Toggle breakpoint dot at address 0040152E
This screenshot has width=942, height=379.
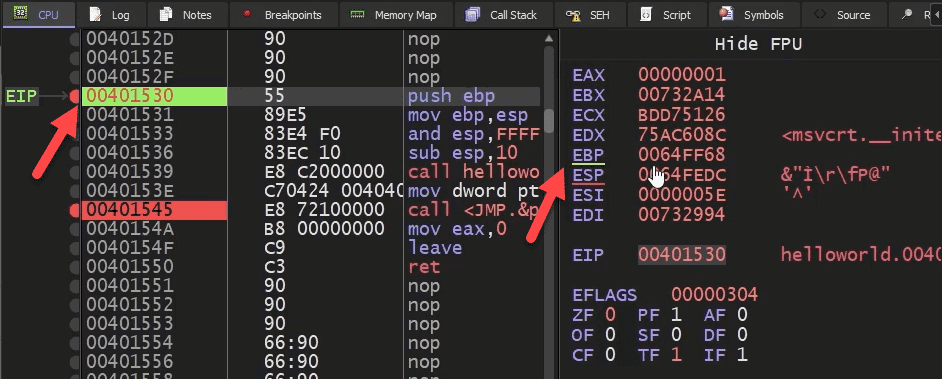point(74,58)
